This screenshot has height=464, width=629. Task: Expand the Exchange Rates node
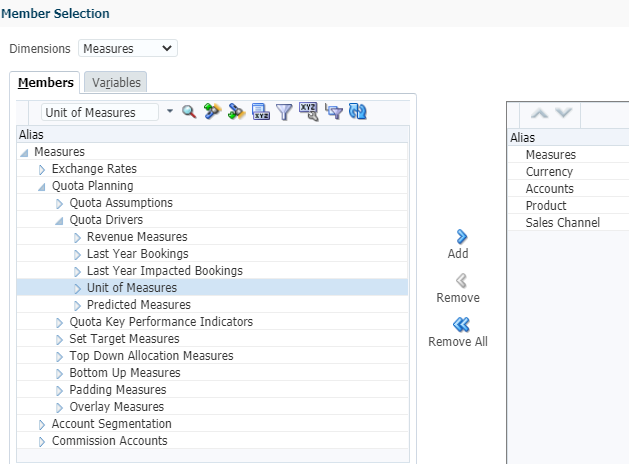click(42, 170)
